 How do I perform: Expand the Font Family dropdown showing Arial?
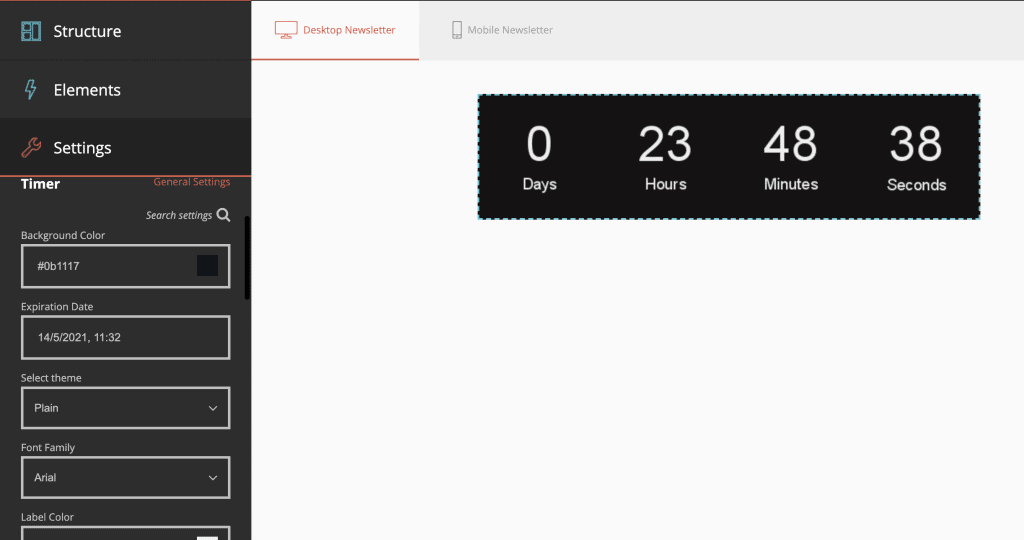tap(125, 478)
